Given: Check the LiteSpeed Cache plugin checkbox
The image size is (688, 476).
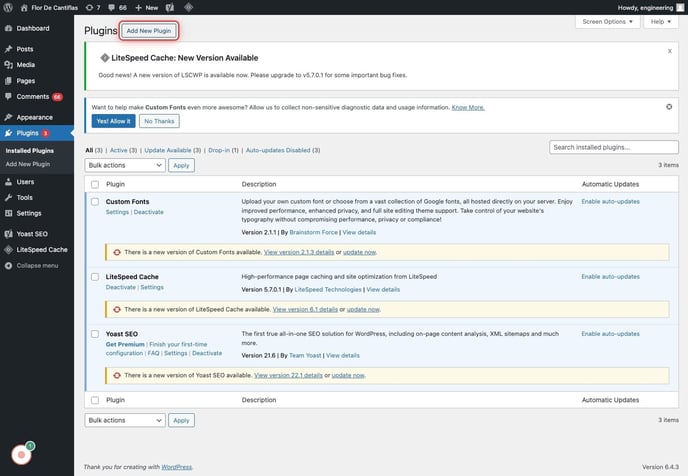Looking at the screenshot, I should (x=95, y=276).
